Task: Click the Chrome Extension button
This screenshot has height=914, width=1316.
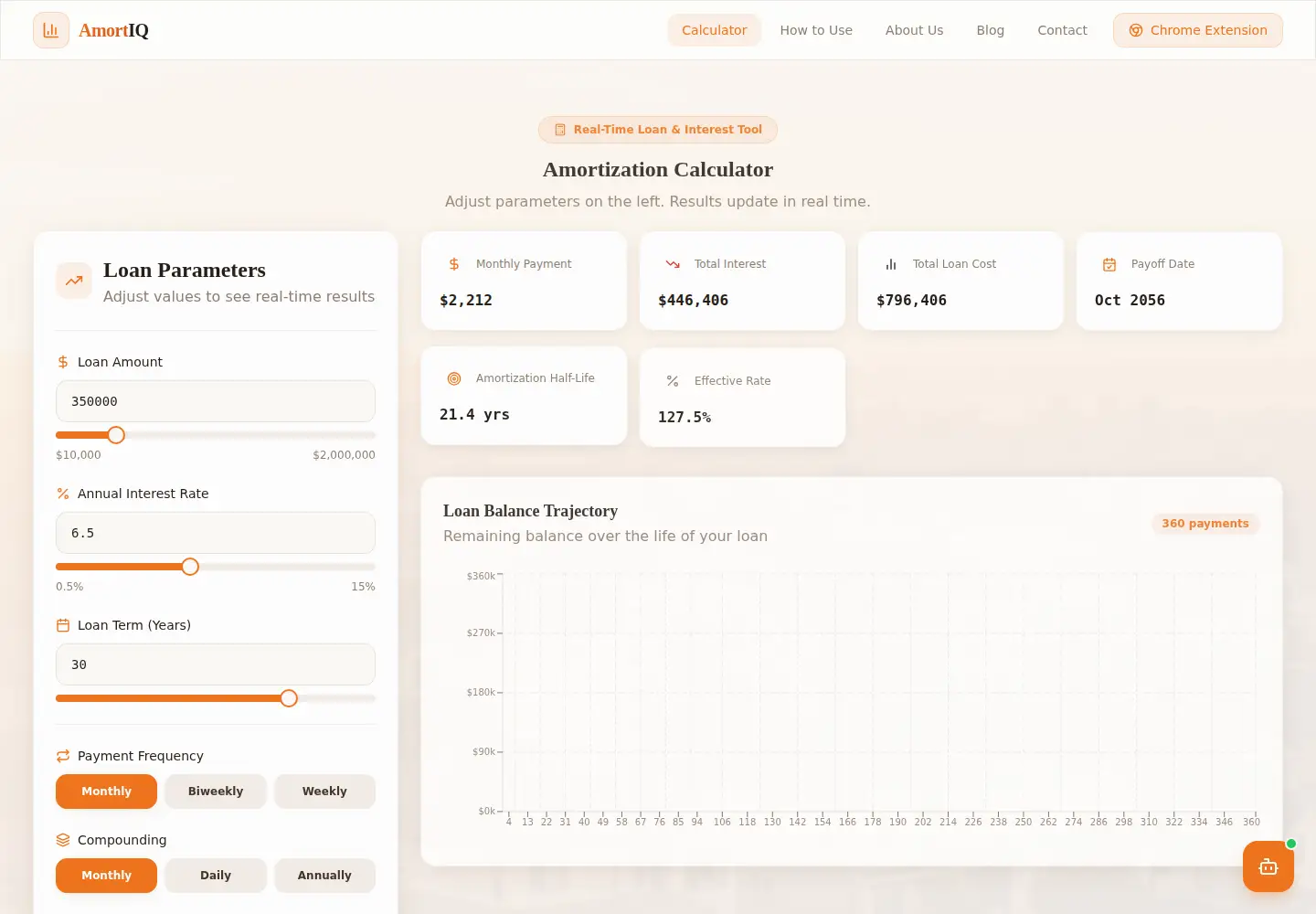Action: [1198, 30]
